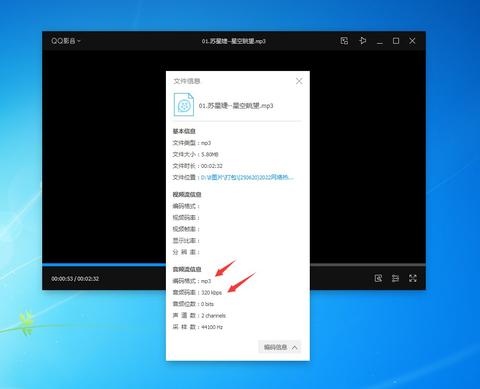The width and height of the screenshot is (480, 389).
Task: Click the empty 显示比率 row label
Action: [186, 241]
